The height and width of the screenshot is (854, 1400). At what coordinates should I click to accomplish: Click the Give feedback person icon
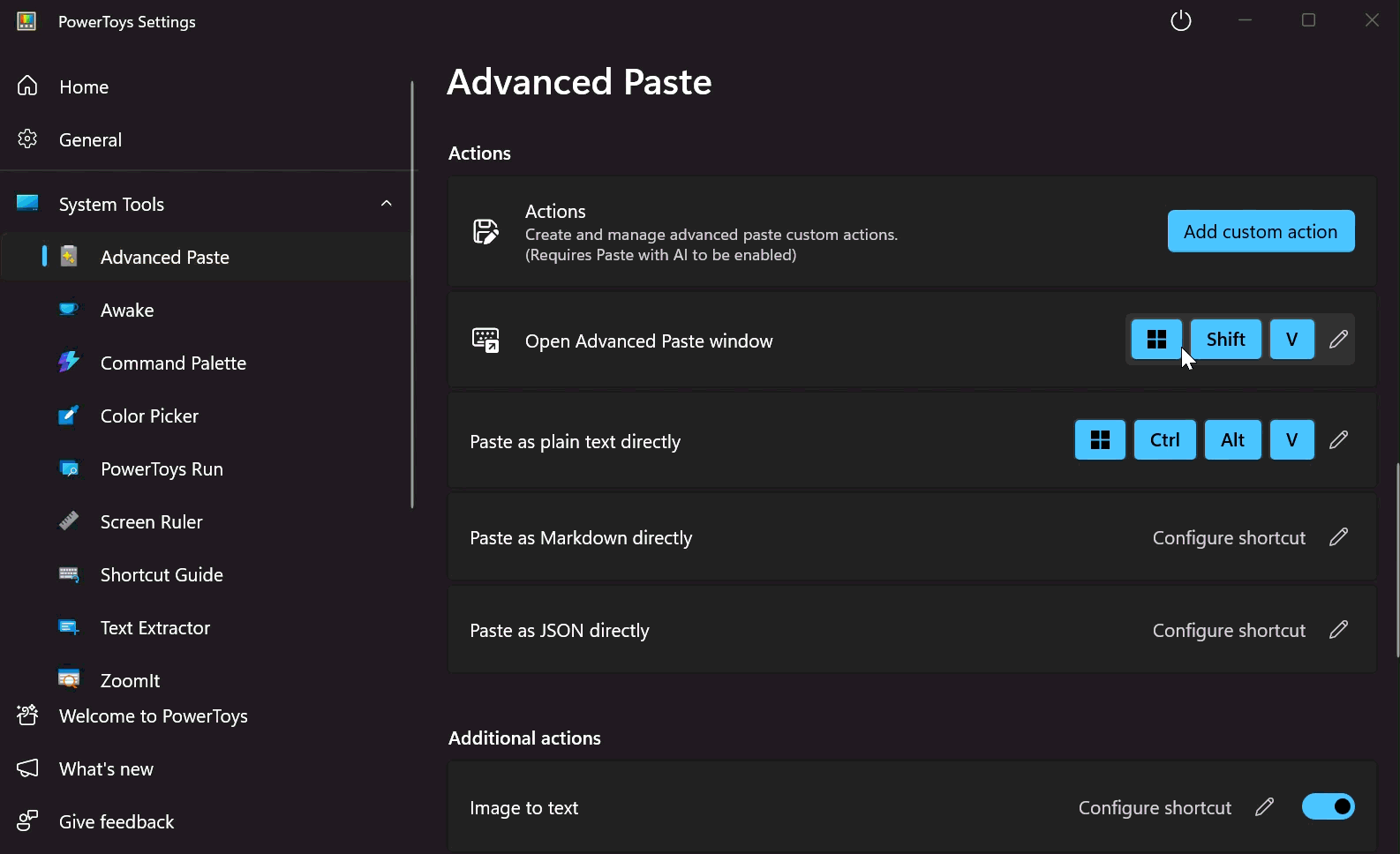pos(27,820)
